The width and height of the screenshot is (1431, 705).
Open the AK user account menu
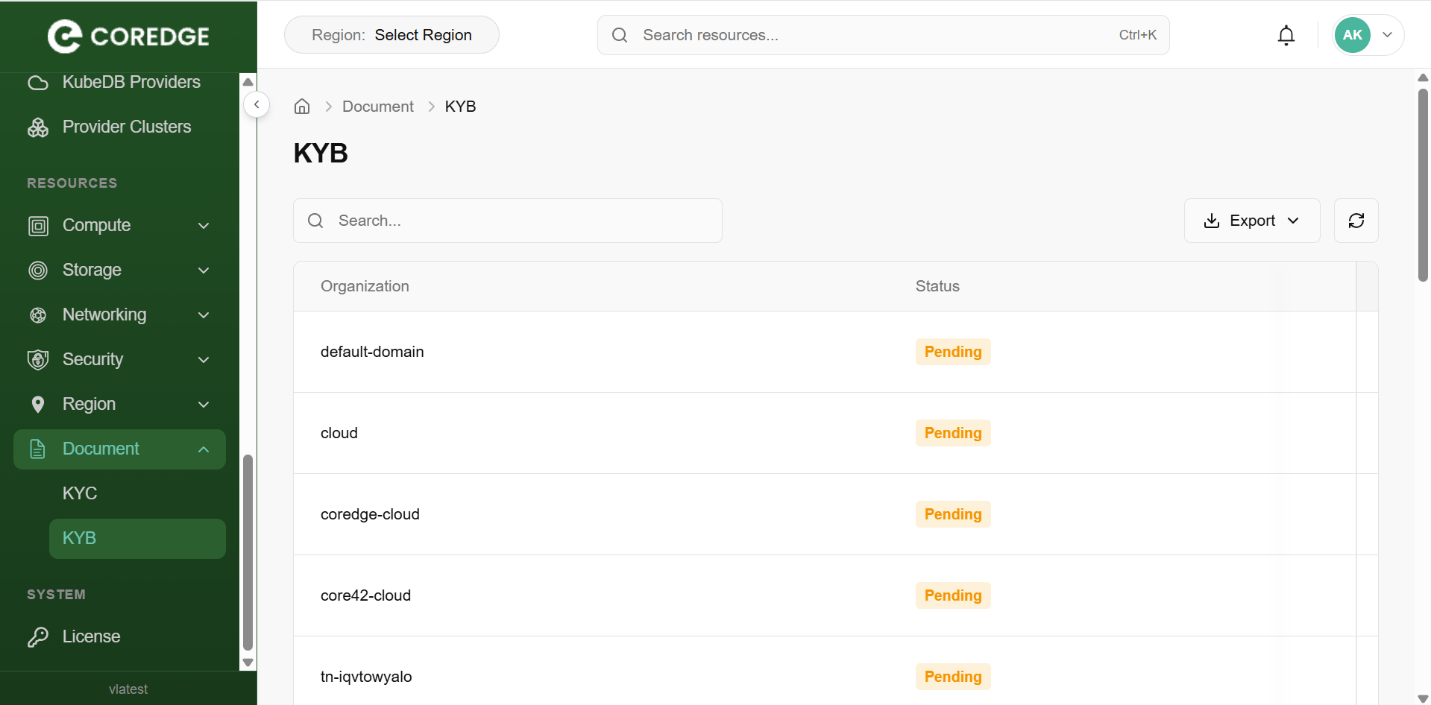[1368, 35]
